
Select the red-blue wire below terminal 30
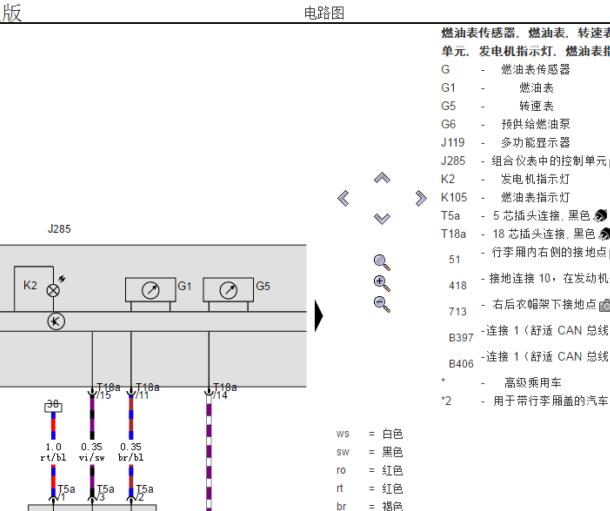click(x=53, y=426)
